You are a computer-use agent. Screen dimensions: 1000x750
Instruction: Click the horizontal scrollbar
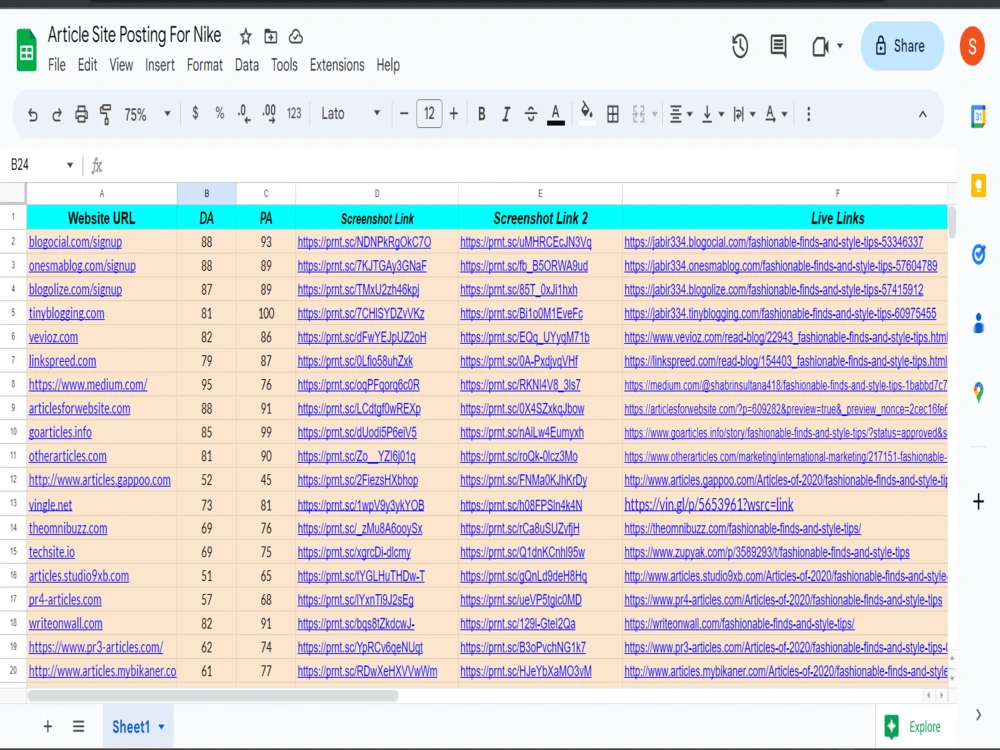pos(213,695)
